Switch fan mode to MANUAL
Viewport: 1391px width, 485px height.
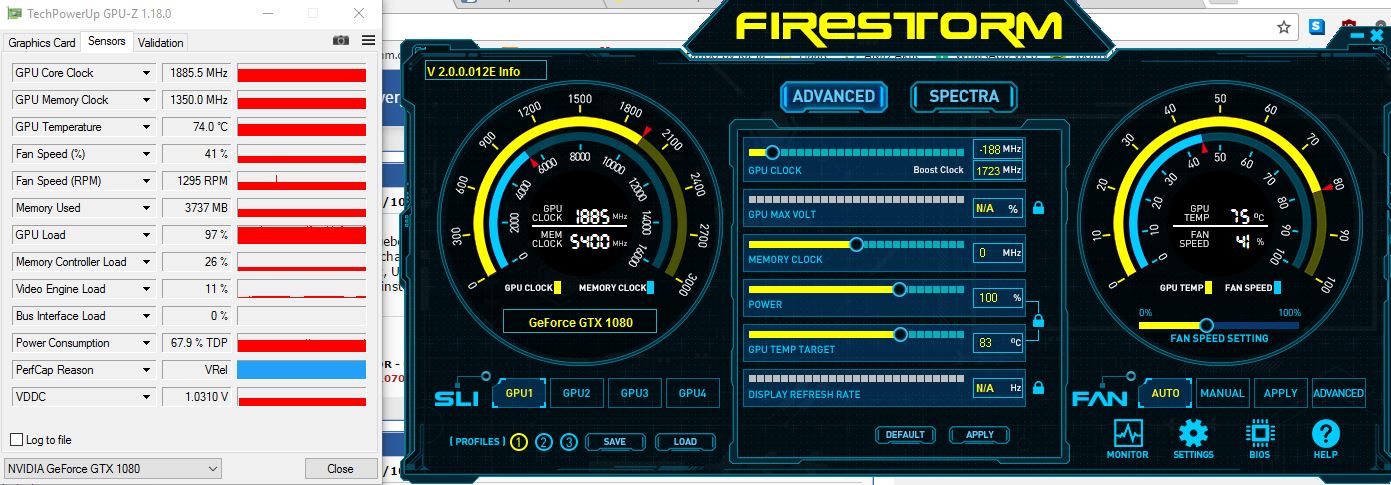[x=1221, y=393]
